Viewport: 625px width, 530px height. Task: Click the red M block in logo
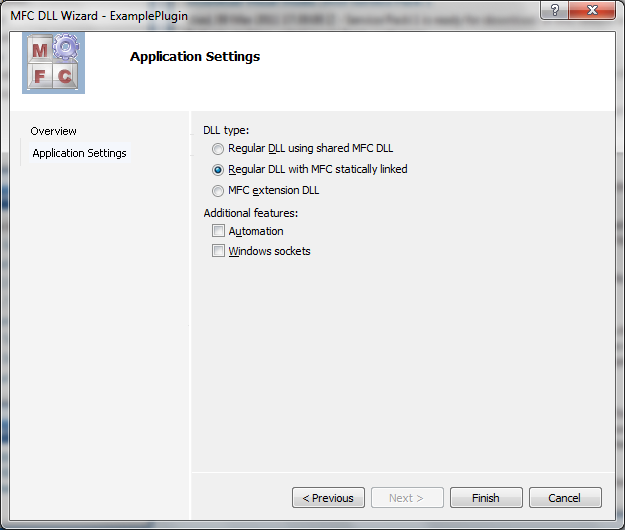click(x=39, y=52)
